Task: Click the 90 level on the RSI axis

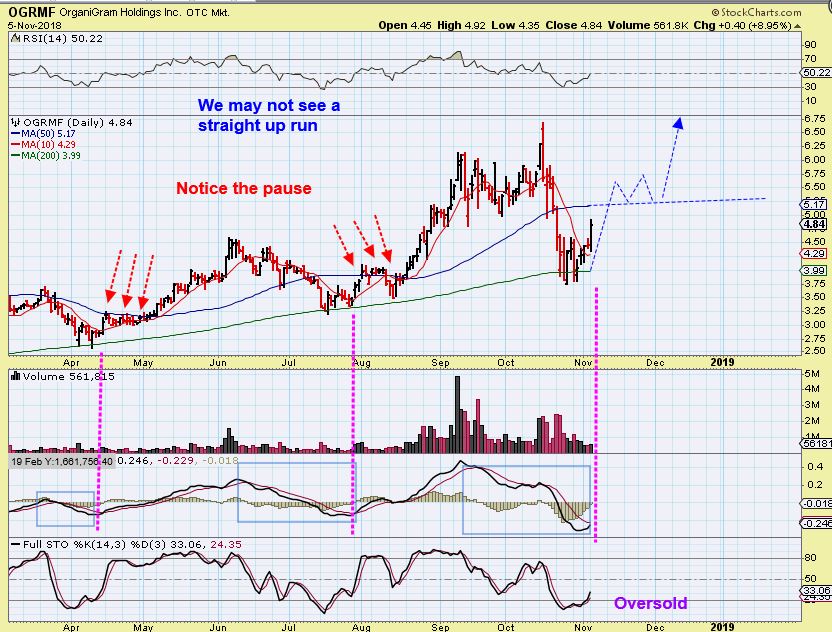Action: pyautogui.click(x=810, y=45)
